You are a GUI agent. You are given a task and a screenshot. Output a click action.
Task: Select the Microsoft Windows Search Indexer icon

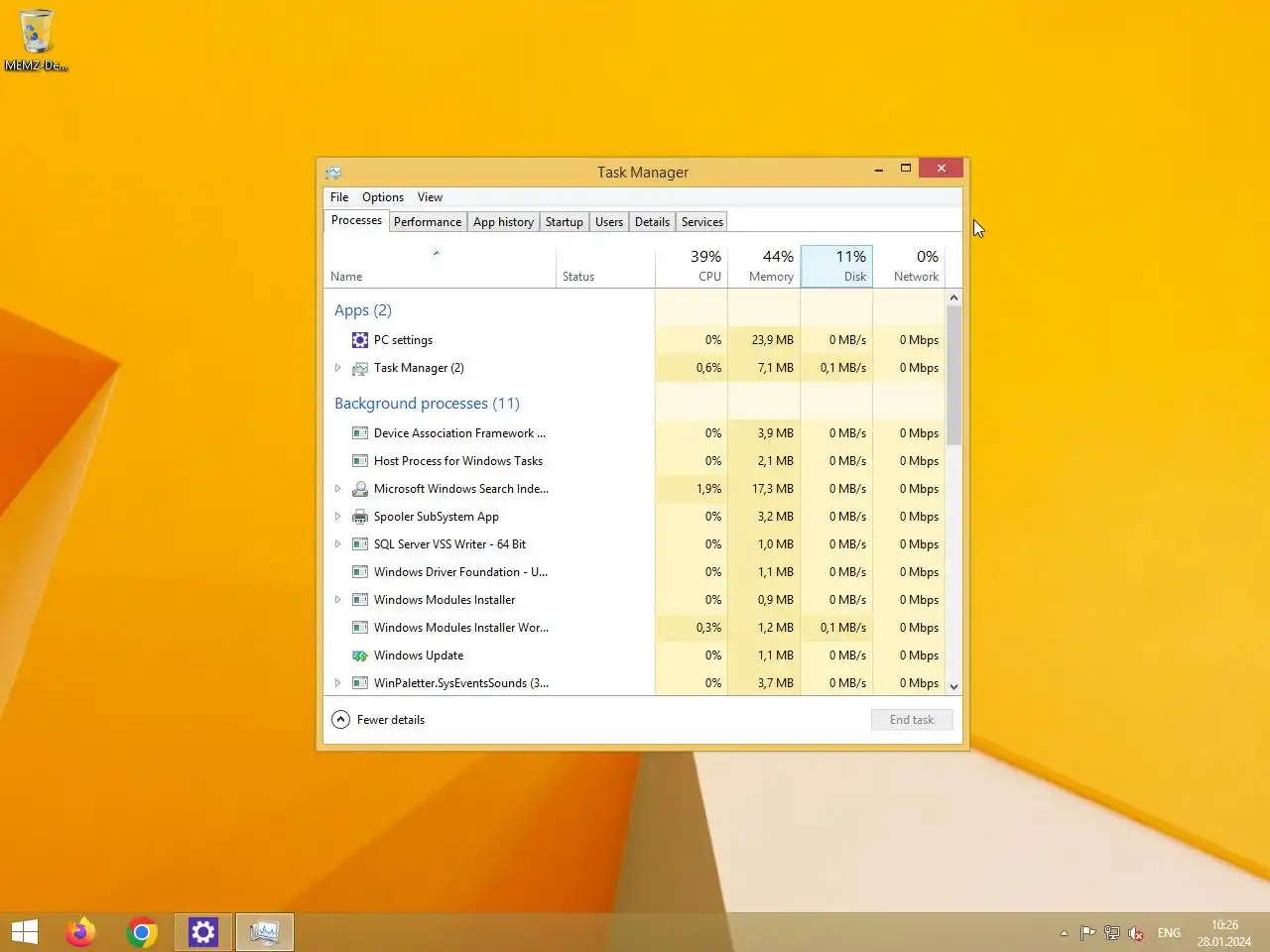pos(360,489)
